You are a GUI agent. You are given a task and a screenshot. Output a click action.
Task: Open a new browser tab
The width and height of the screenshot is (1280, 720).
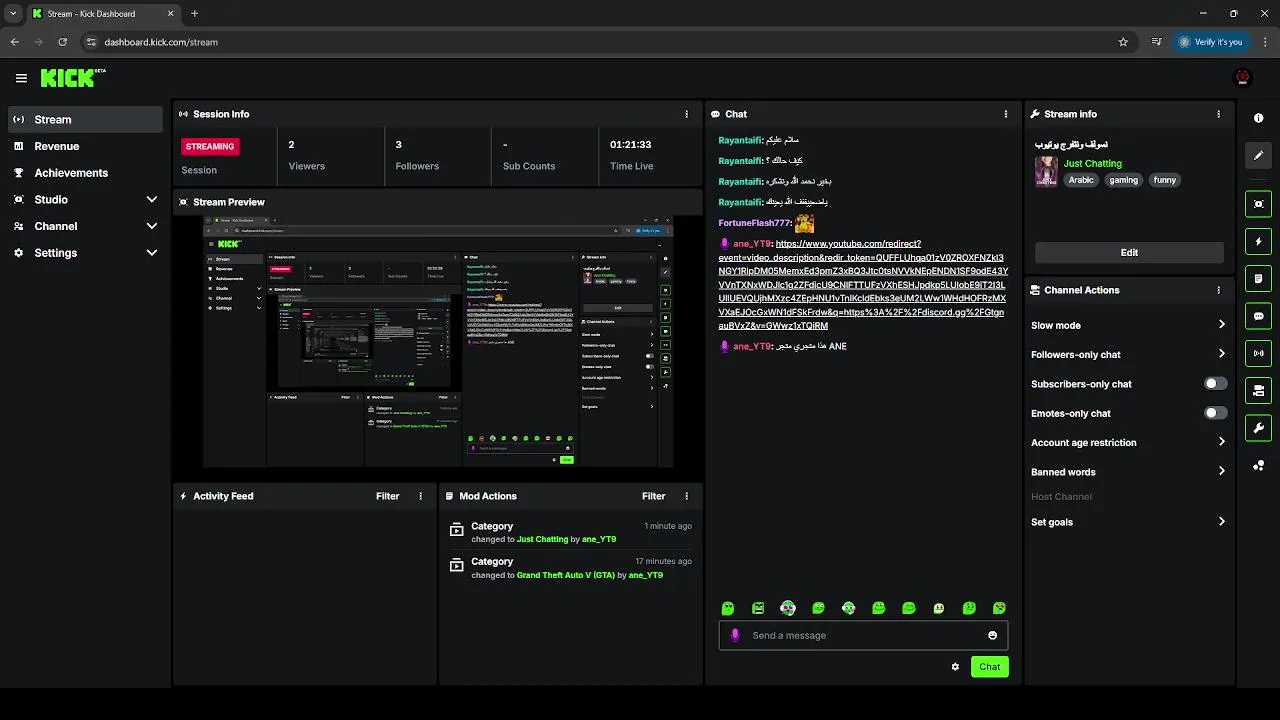pos(194,14)
